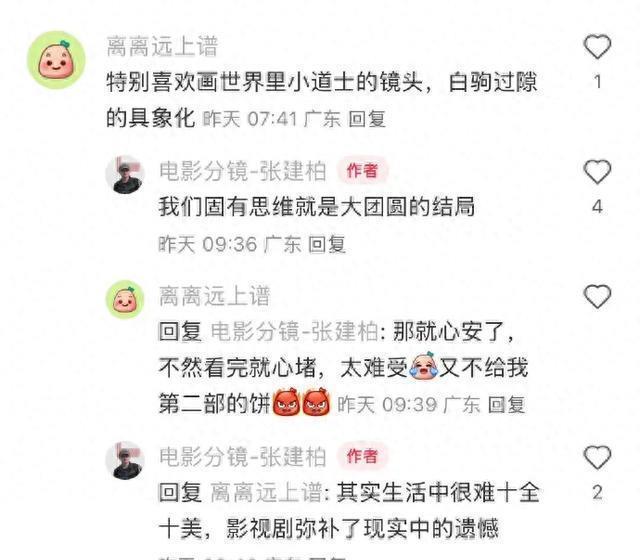
Task: Tap the 作者 badge on the last author reply
Action: pyautogui.click(x=362, y=456)
